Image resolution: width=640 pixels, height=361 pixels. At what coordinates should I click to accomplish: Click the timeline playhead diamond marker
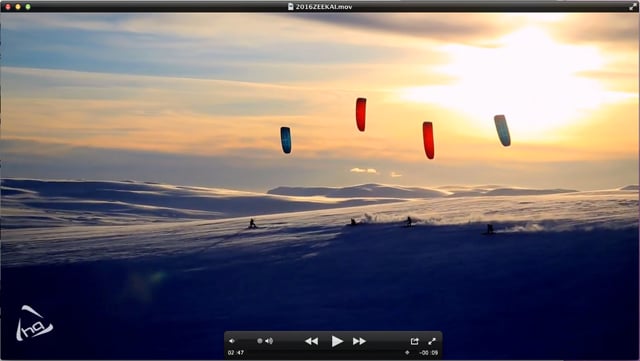407,352
